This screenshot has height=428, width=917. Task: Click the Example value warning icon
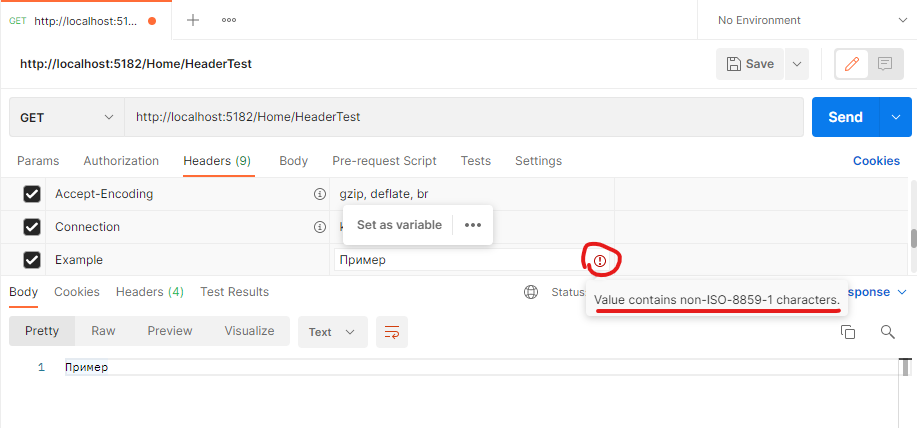click(600, 261)
